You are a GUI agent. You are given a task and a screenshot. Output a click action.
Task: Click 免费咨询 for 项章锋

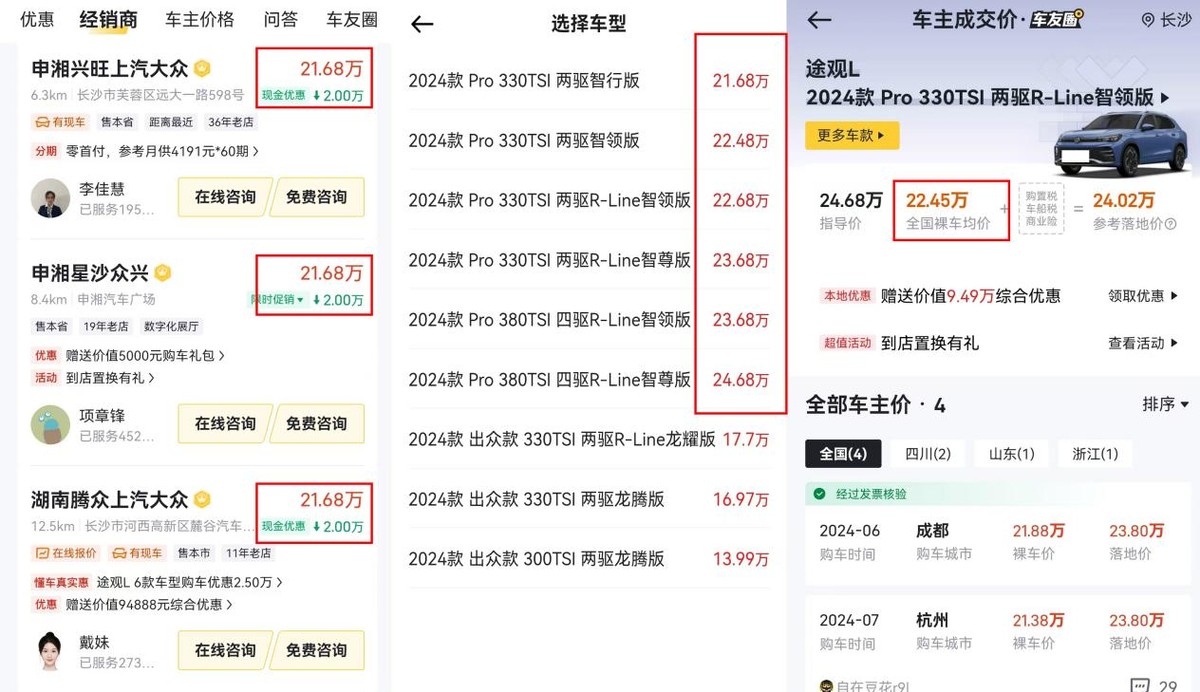317,423
